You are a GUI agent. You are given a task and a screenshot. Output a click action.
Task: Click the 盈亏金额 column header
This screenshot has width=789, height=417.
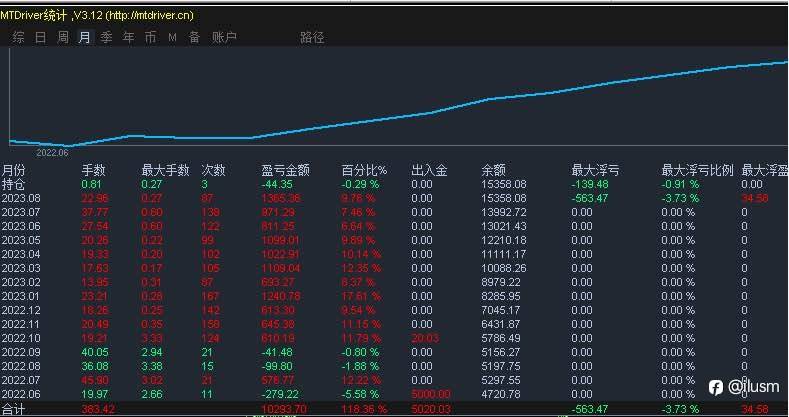[285, 170]
